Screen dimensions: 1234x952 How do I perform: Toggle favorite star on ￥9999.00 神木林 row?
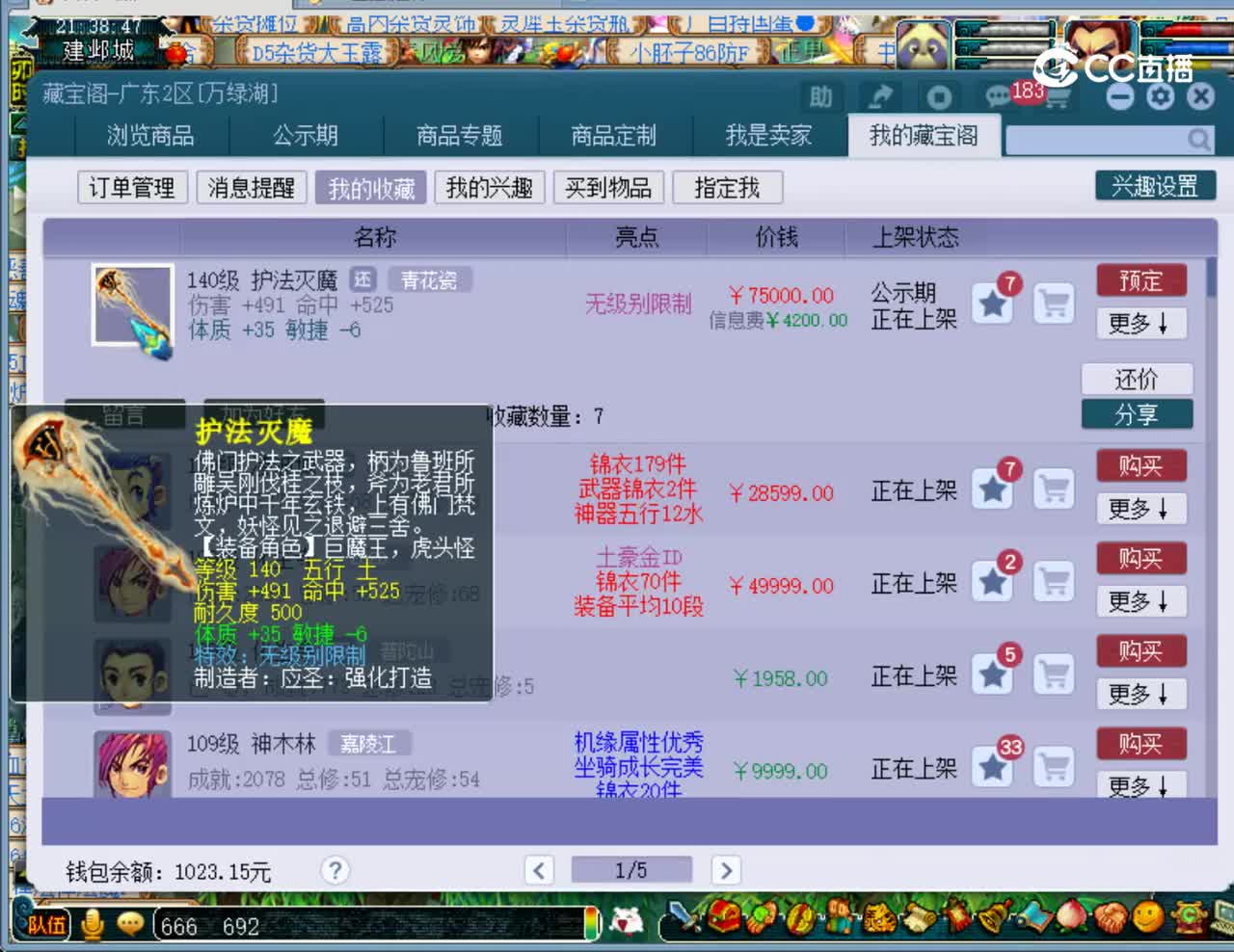pyautogui.click(x=992, y=767)
